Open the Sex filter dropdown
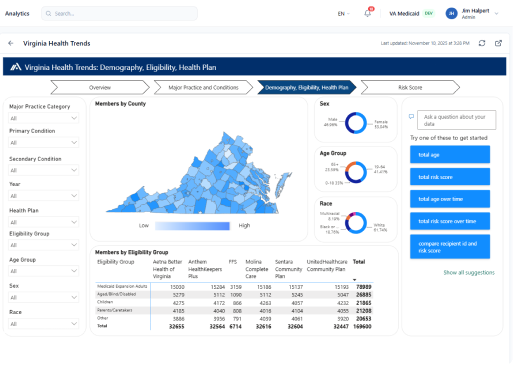Viewport: 513px width, 366px height. [43, 297]
